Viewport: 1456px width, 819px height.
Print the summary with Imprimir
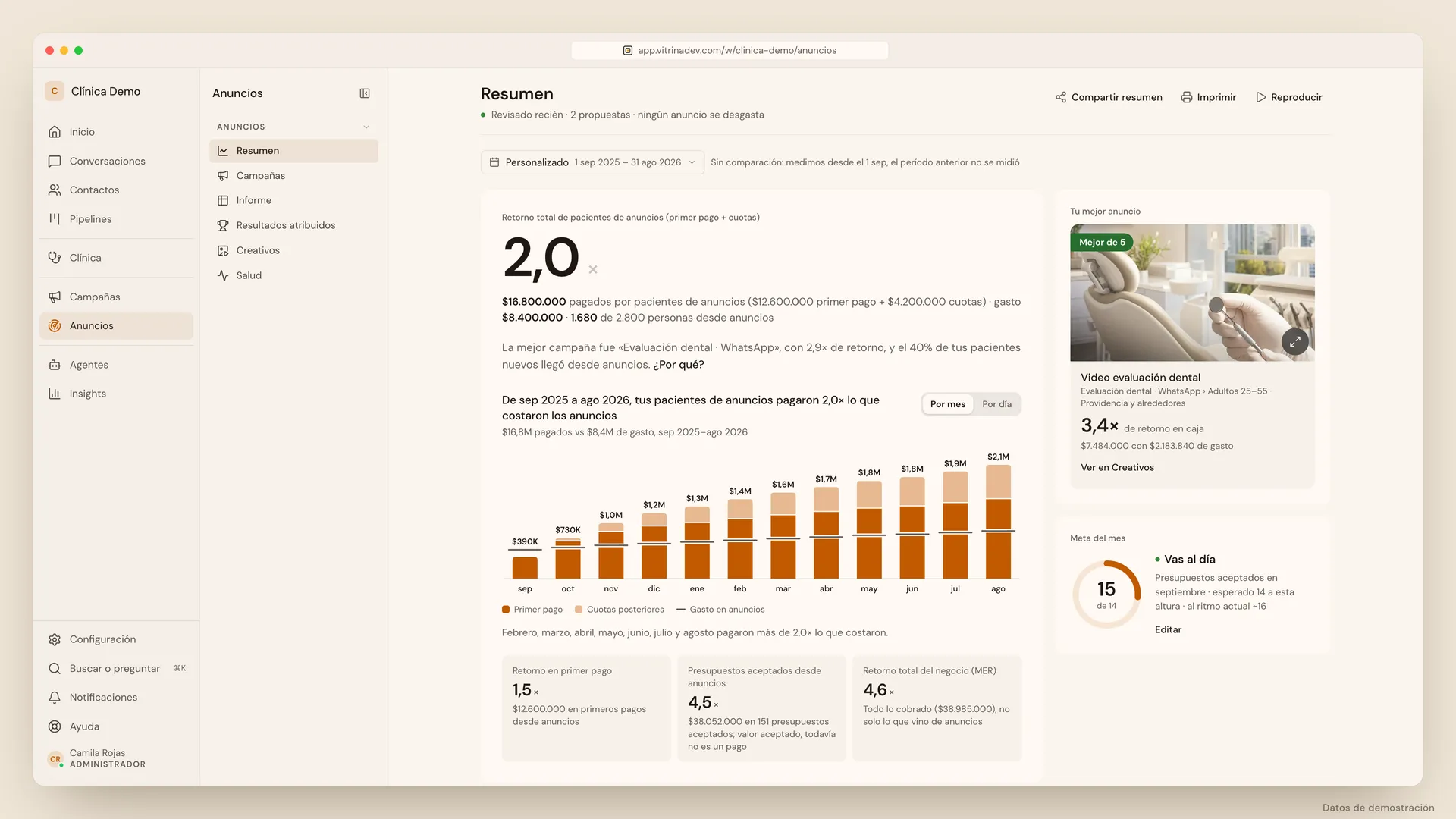tap(1209, 97)
